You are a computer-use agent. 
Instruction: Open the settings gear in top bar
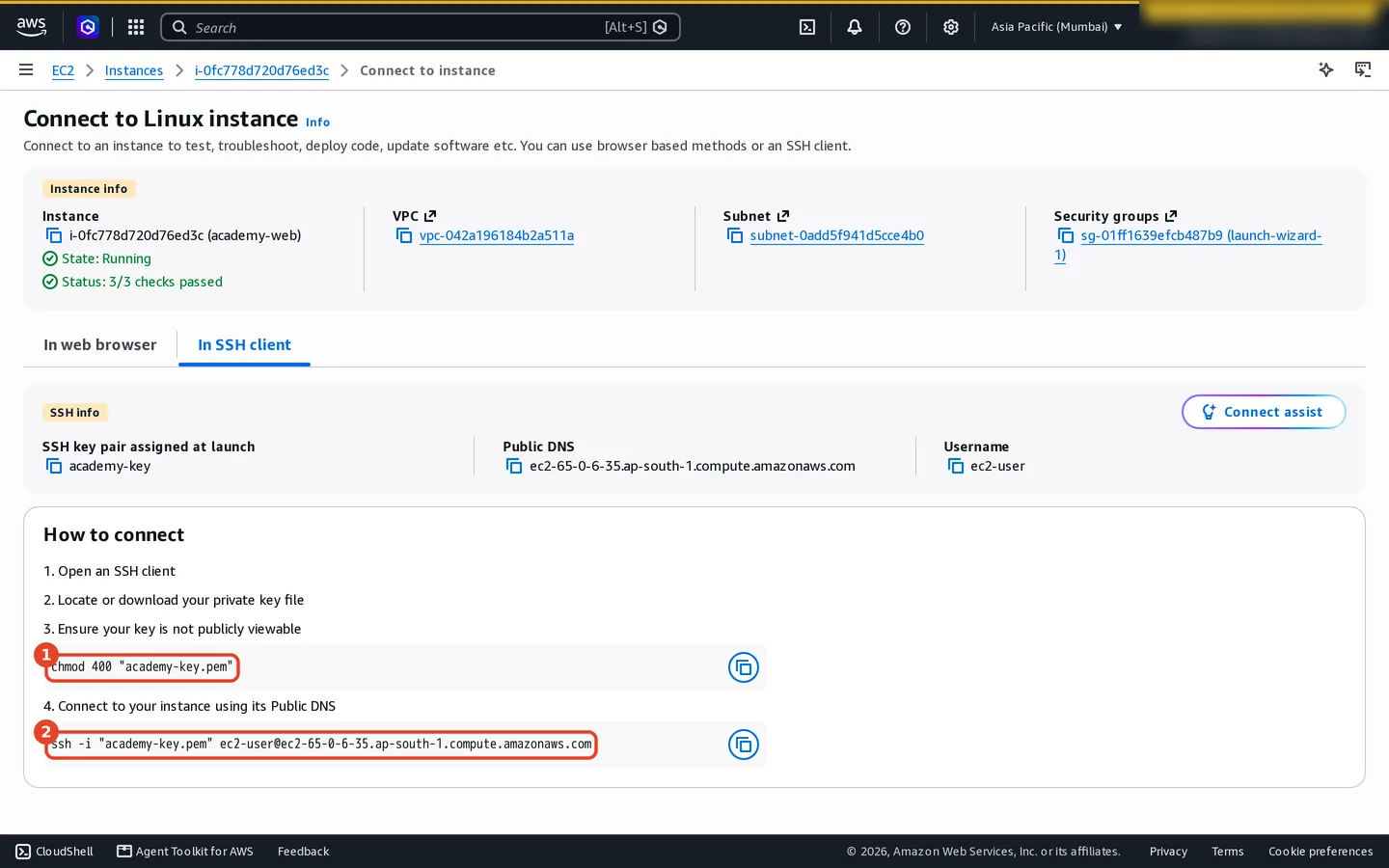(x=951, y=27)
